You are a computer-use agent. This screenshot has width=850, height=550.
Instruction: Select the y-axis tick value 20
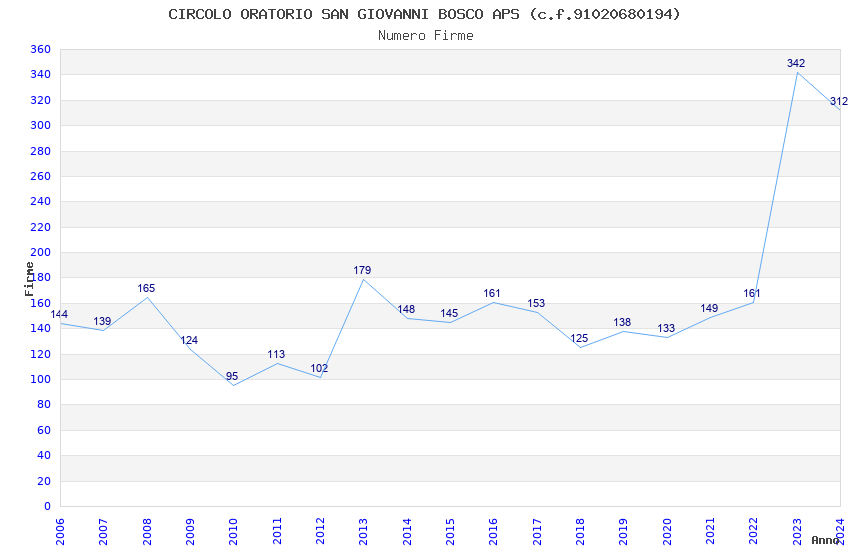(44, 481)
